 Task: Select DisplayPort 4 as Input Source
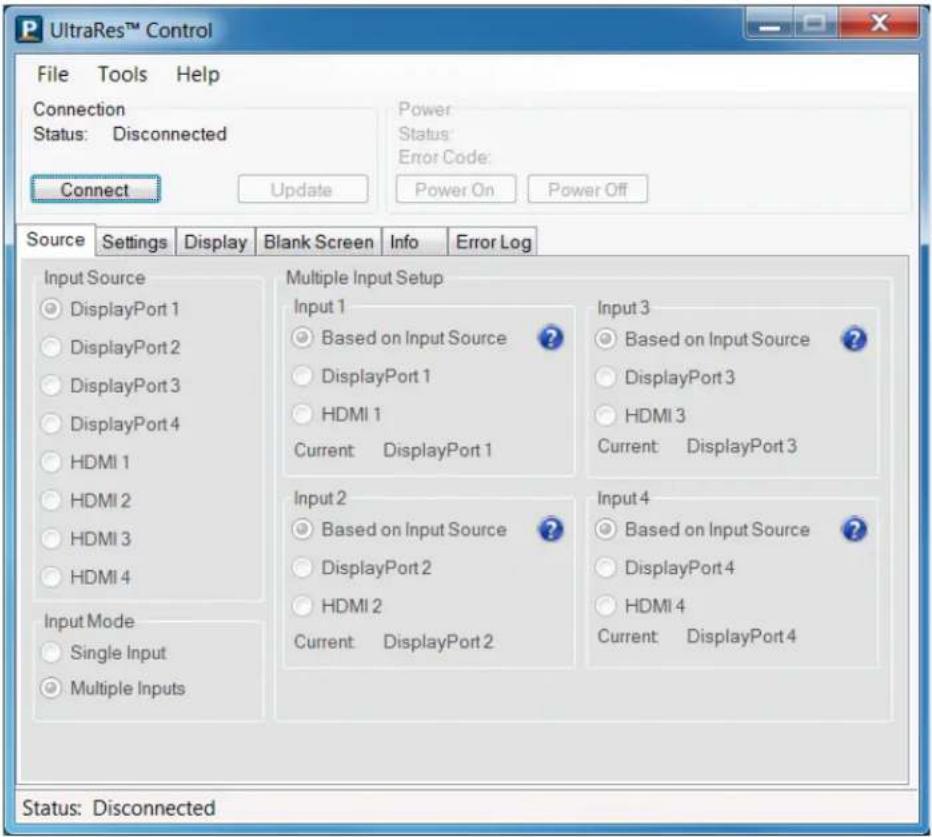click(51, 424)
